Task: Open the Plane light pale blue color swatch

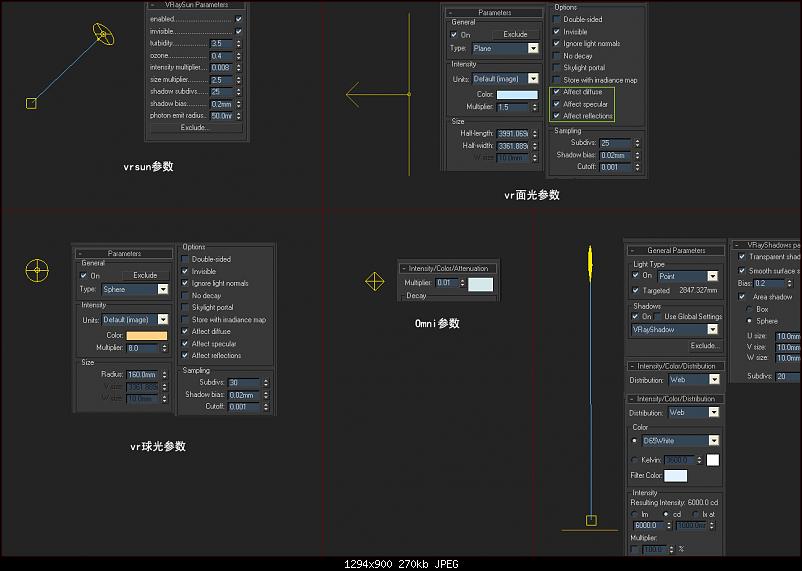Action: click(517, 95)
